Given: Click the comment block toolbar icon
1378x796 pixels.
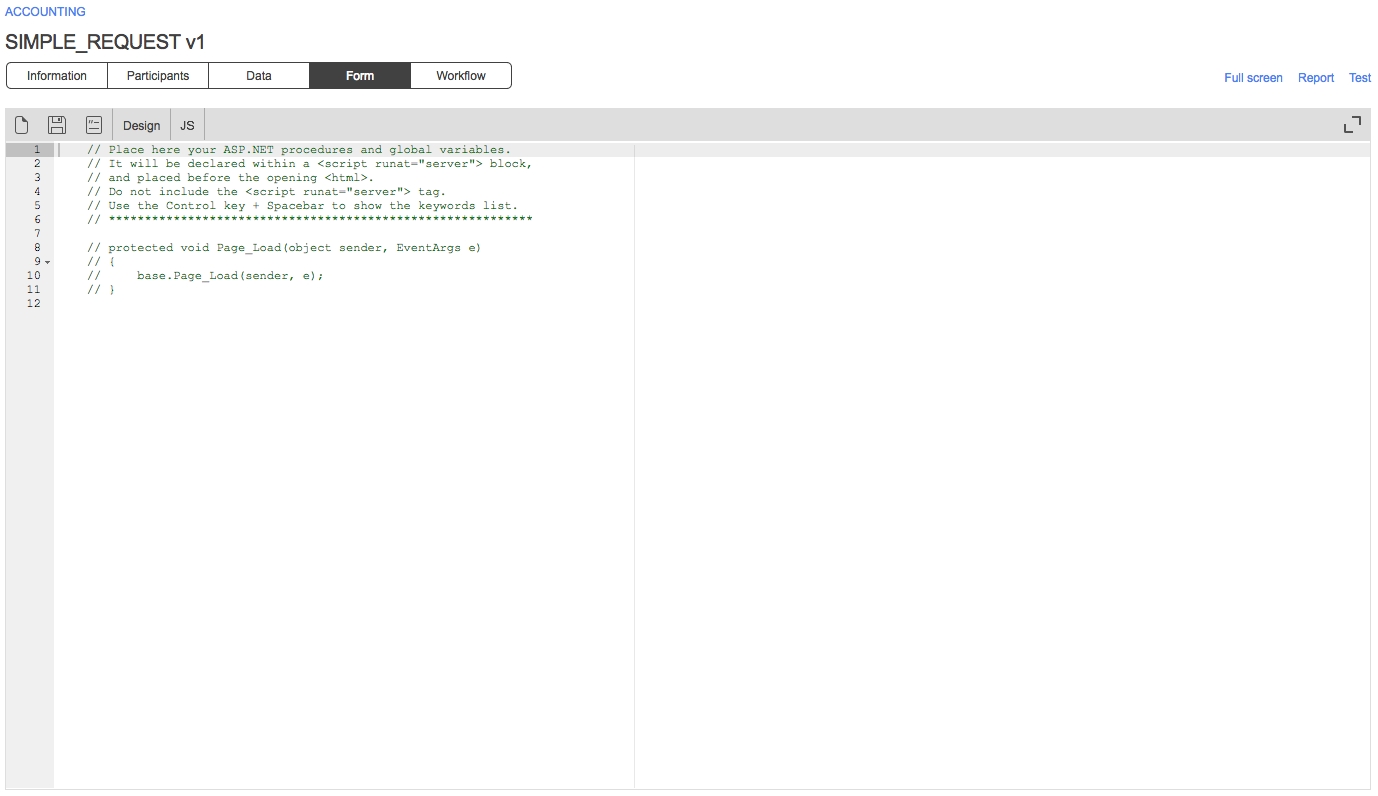Looking at the screenshot, I should pos(93,125).
